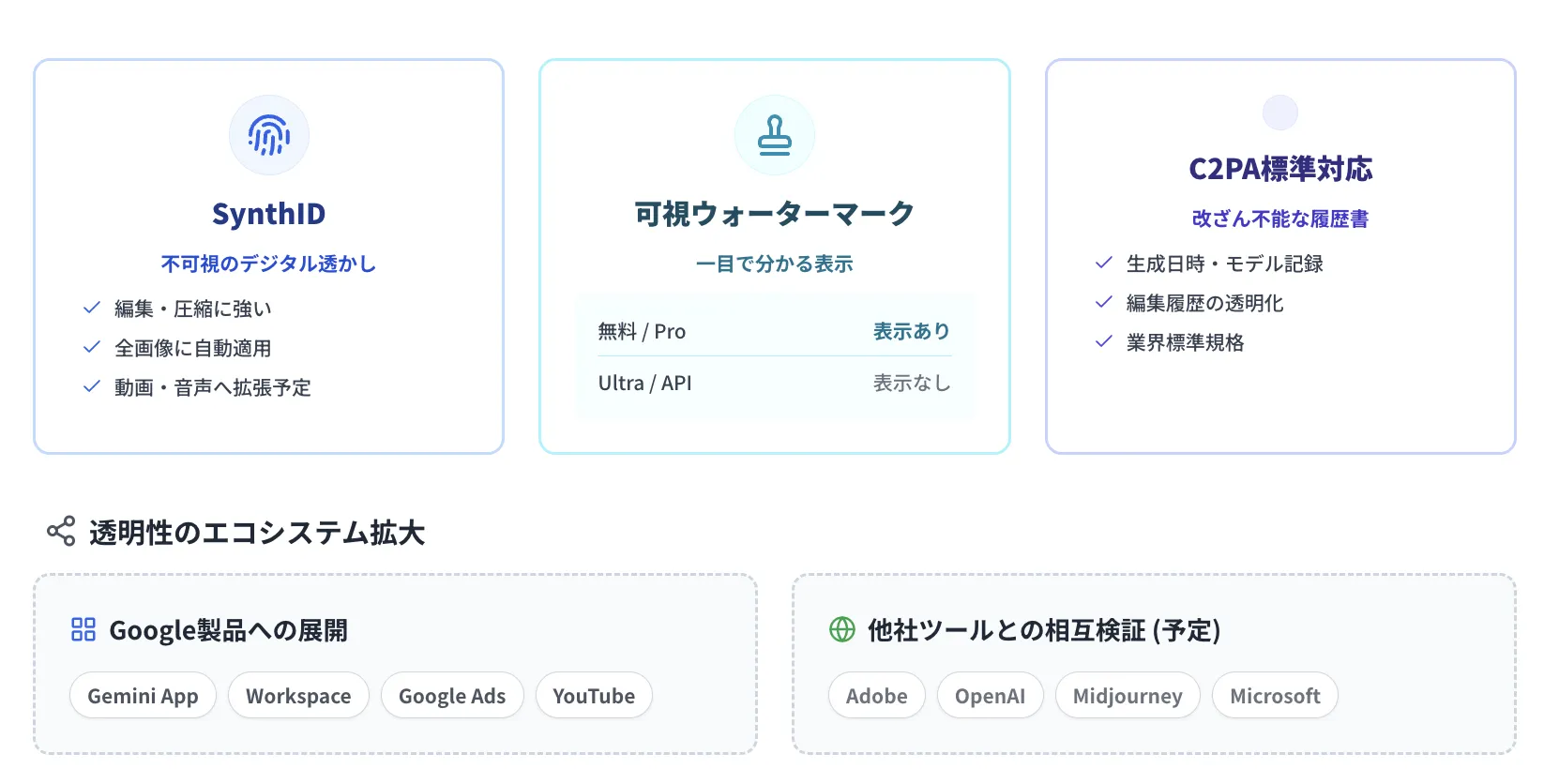The image size is (1544, 784).
Task: Click the 業界標準規格 list item text
Action: coord(1186,342)
